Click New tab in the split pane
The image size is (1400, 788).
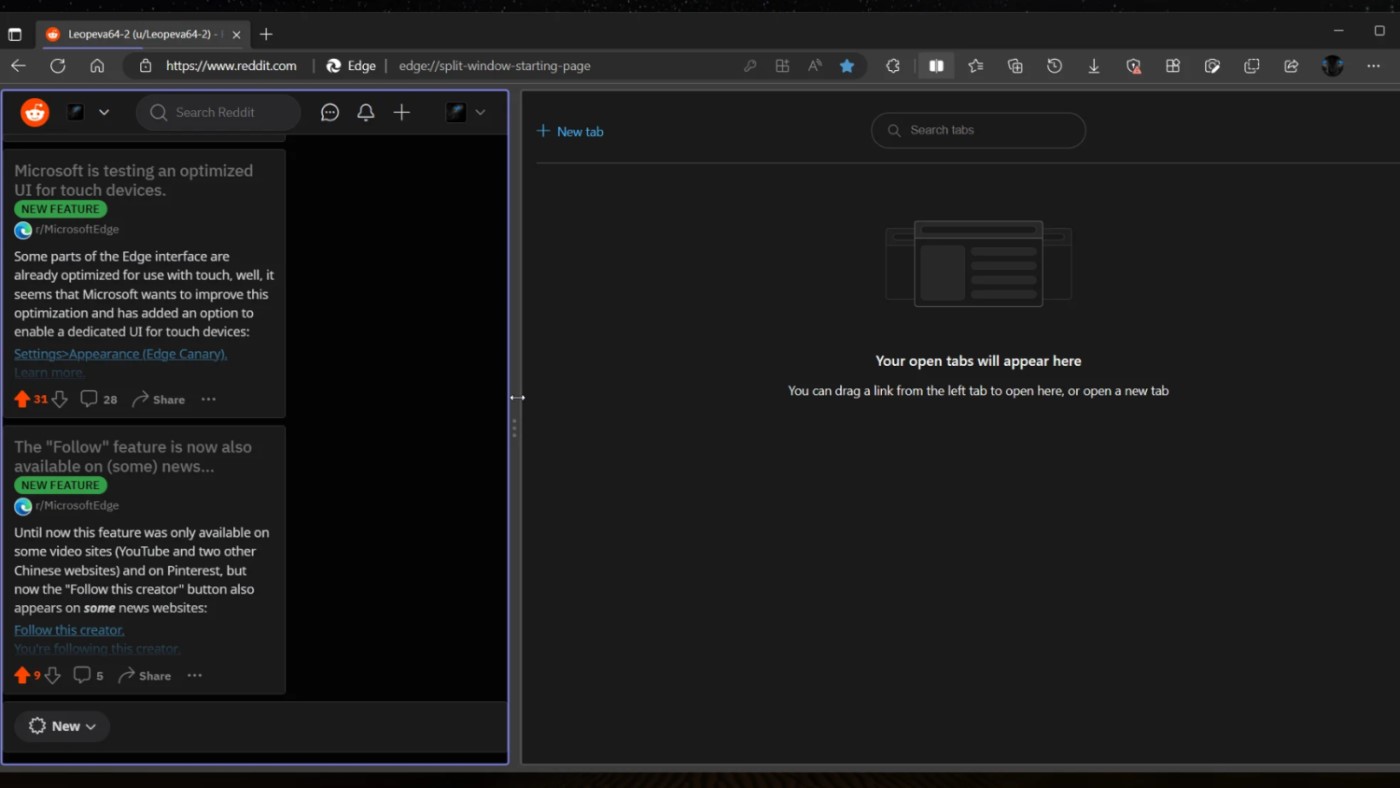[570, 131]
